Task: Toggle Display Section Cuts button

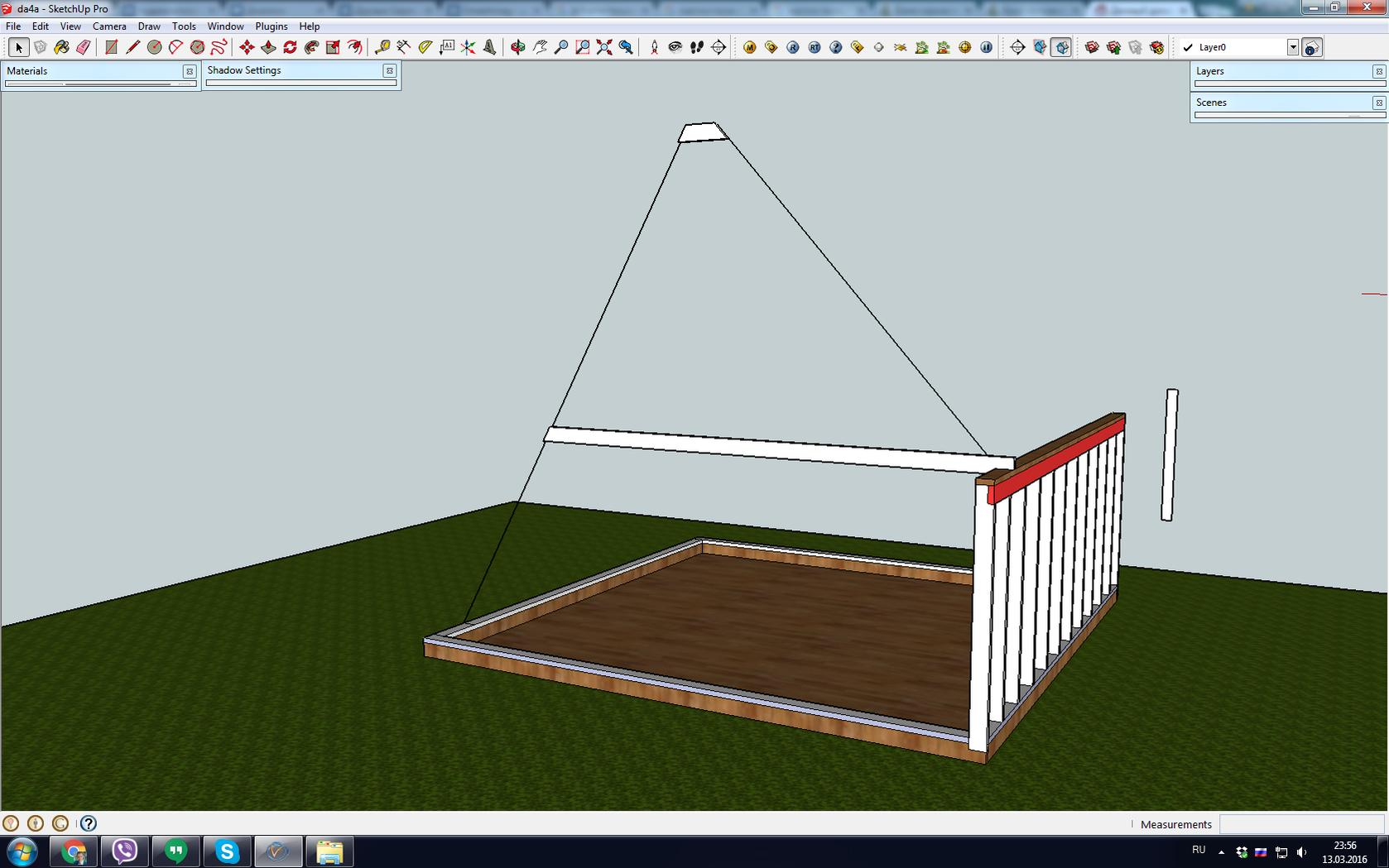Action: point(1061,47)
